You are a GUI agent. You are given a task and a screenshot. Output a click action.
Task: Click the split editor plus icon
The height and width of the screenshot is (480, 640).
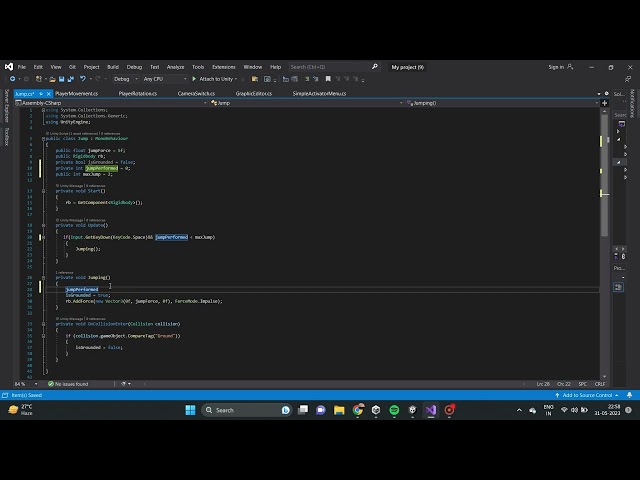604,103
